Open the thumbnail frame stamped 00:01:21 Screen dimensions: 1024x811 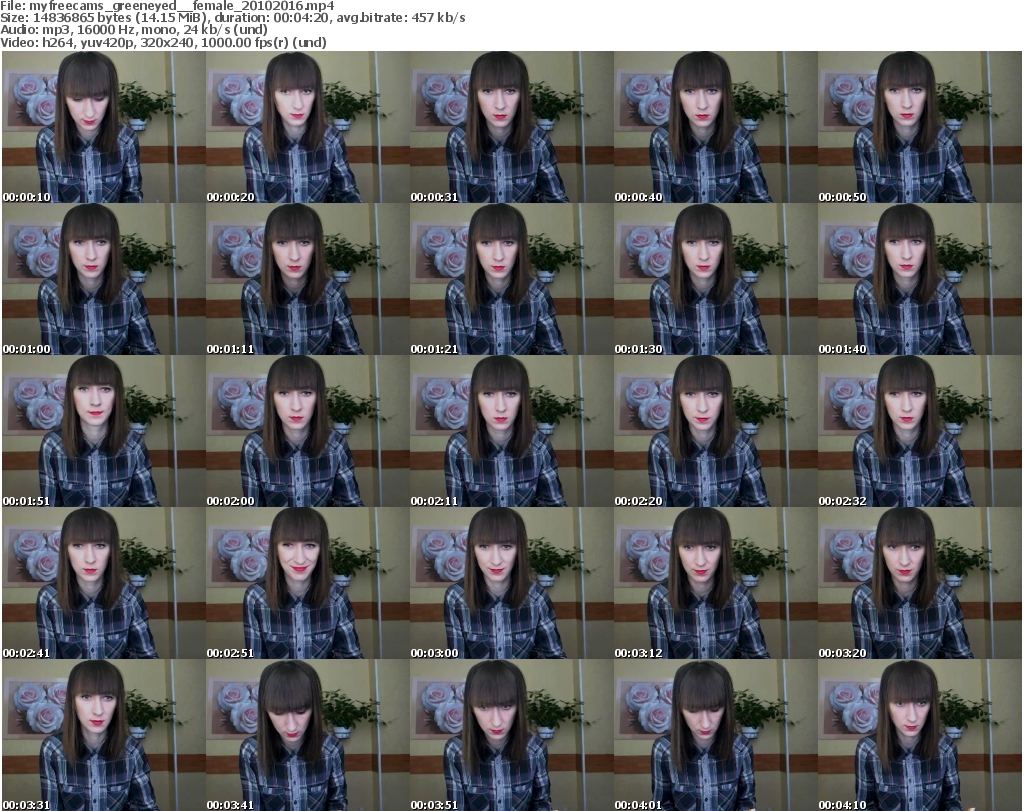click(511, 279)
